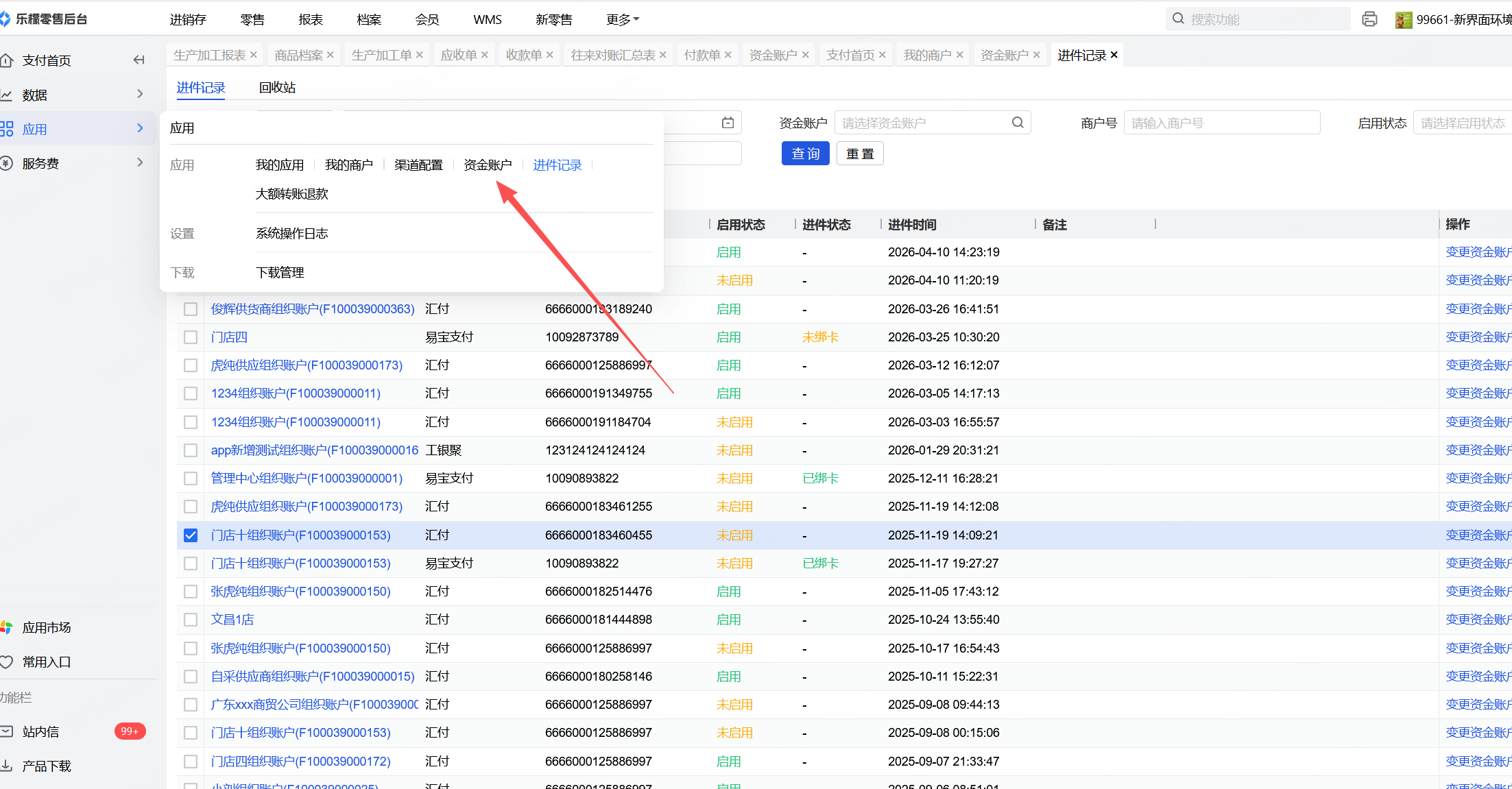Open 站内信 messages in sidebar
1512x789 pixels.
pos(40,731)
